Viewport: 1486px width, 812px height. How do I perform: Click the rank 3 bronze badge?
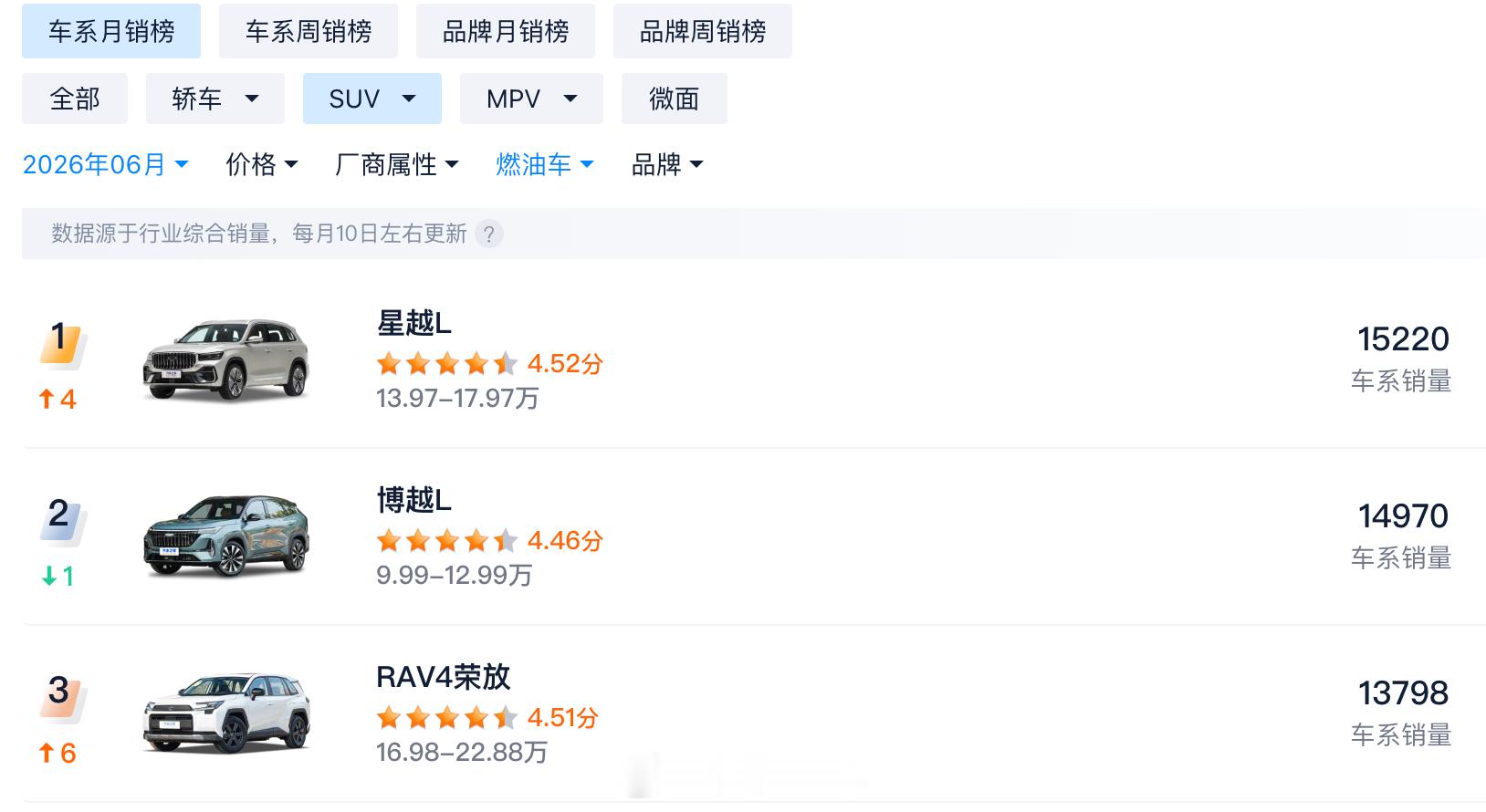pyautogui.click(x=62, y=697)
